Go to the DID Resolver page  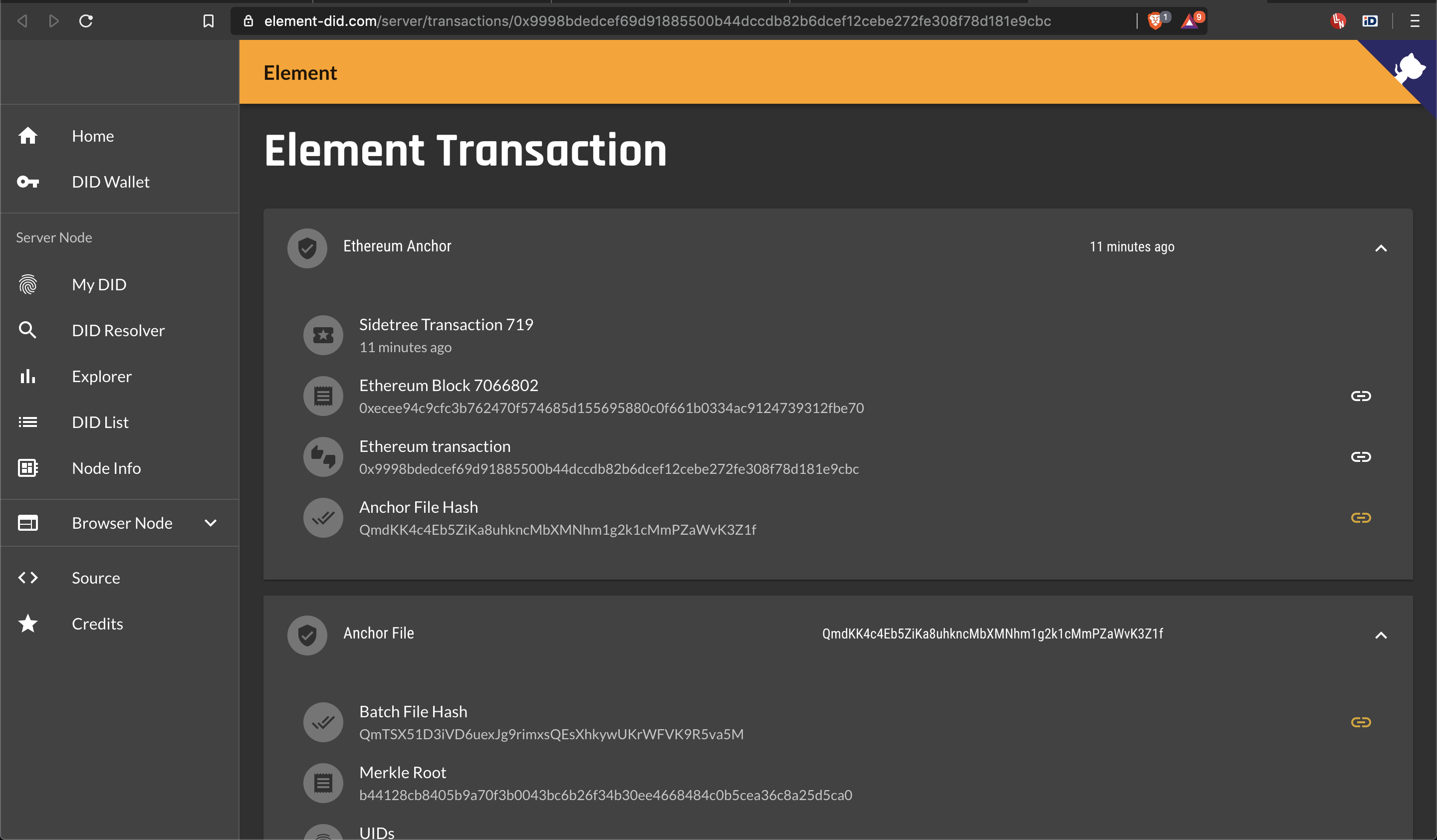[118, 331]
